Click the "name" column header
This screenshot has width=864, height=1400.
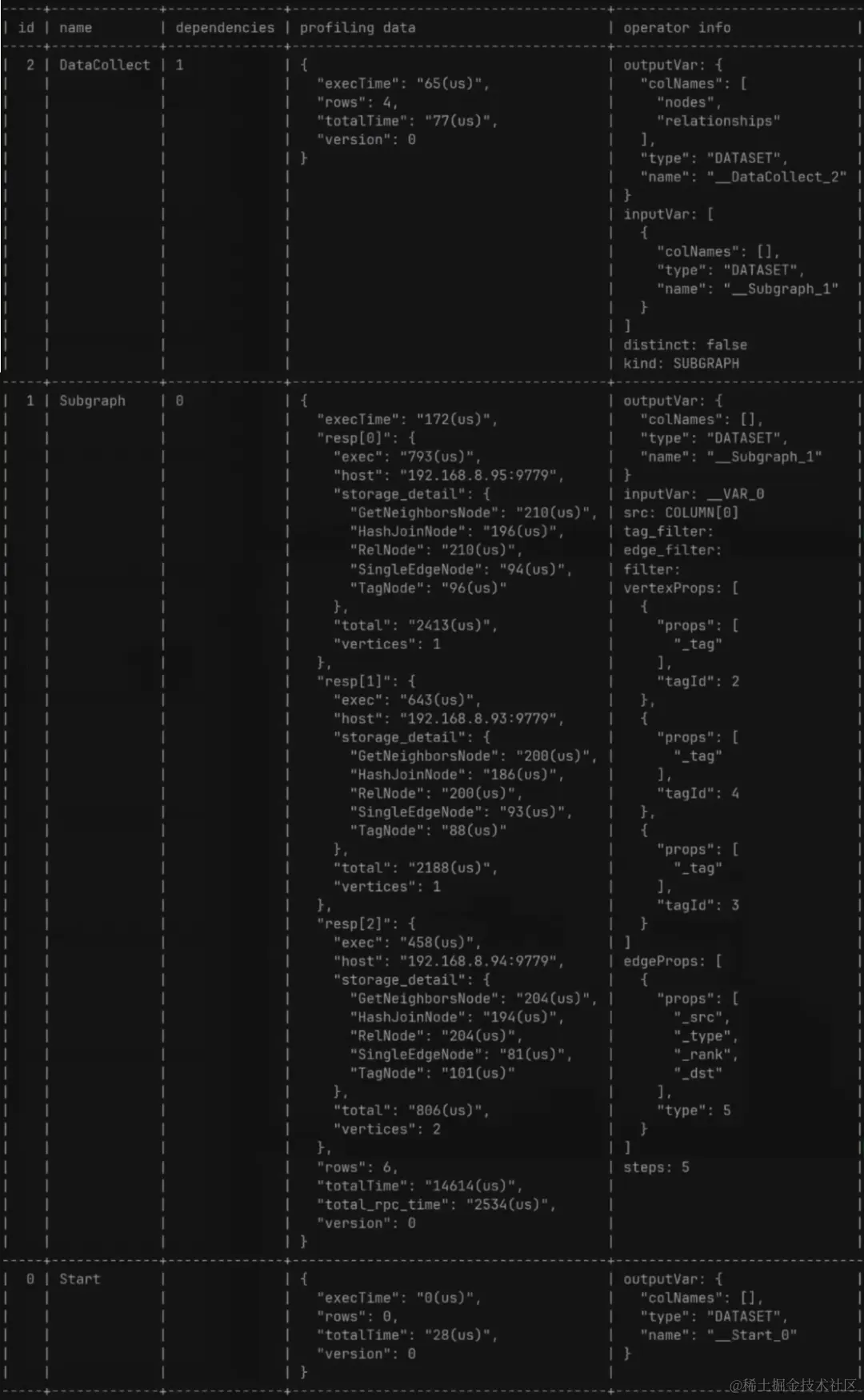[76, 28]
